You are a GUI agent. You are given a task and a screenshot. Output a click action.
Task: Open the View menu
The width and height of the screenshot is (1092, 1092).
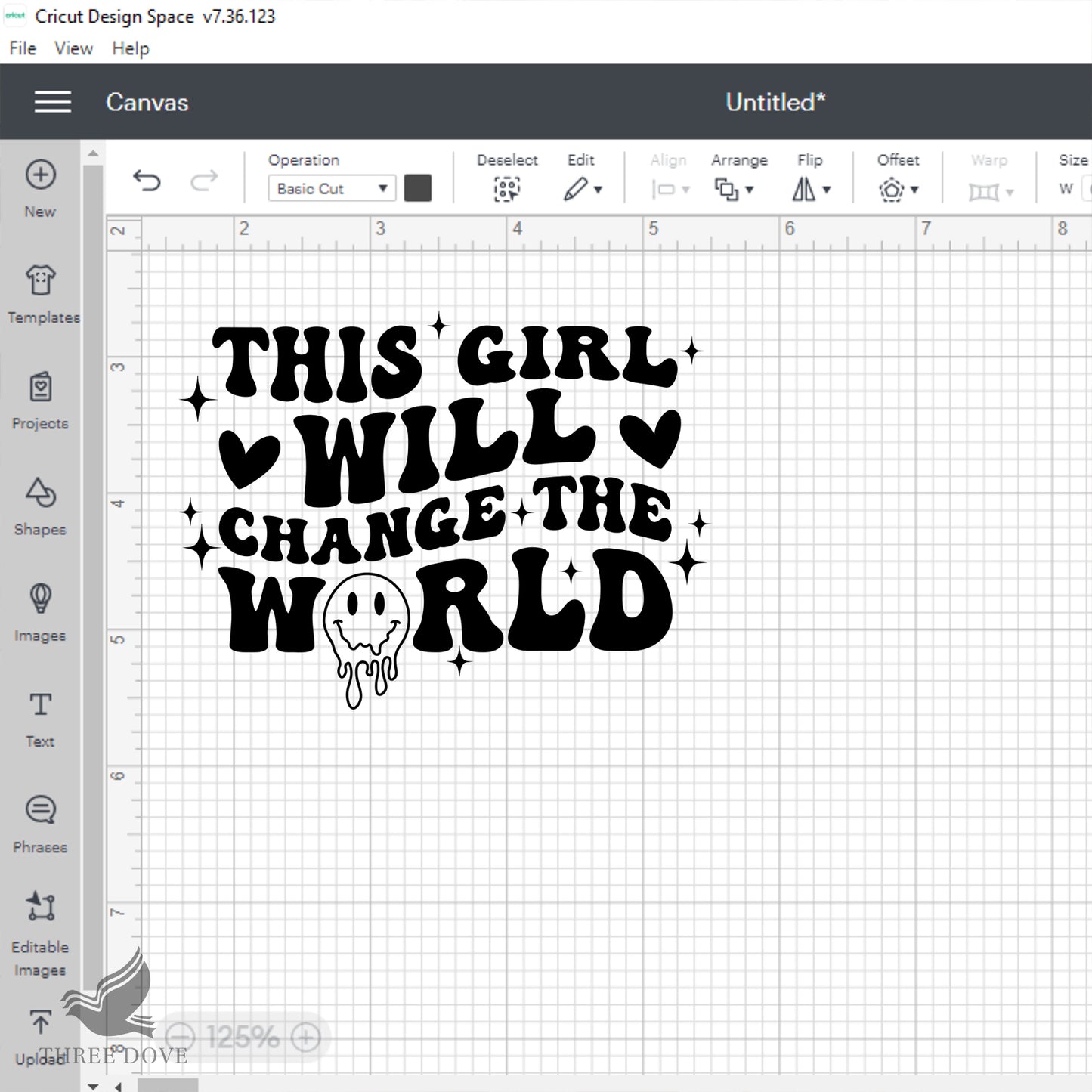(x=73, y=48)
